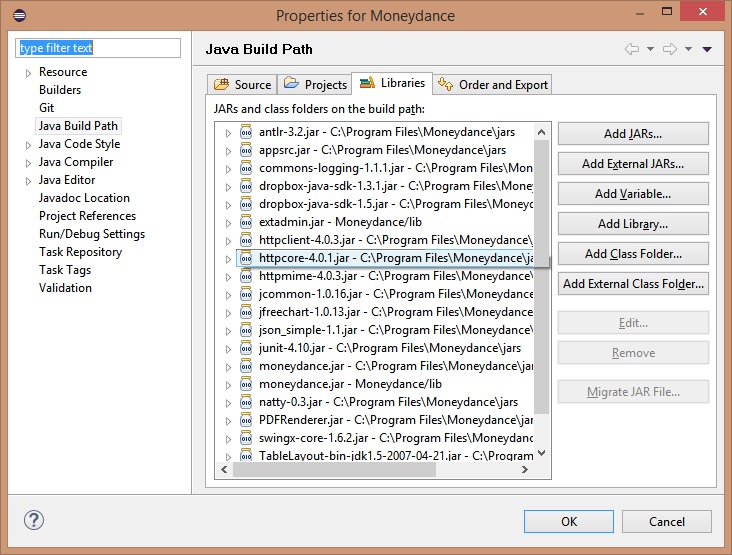Click the horizontal scrollbar thumb in JAR list
This screenshot has height=555, width=732.
(334, 470)
